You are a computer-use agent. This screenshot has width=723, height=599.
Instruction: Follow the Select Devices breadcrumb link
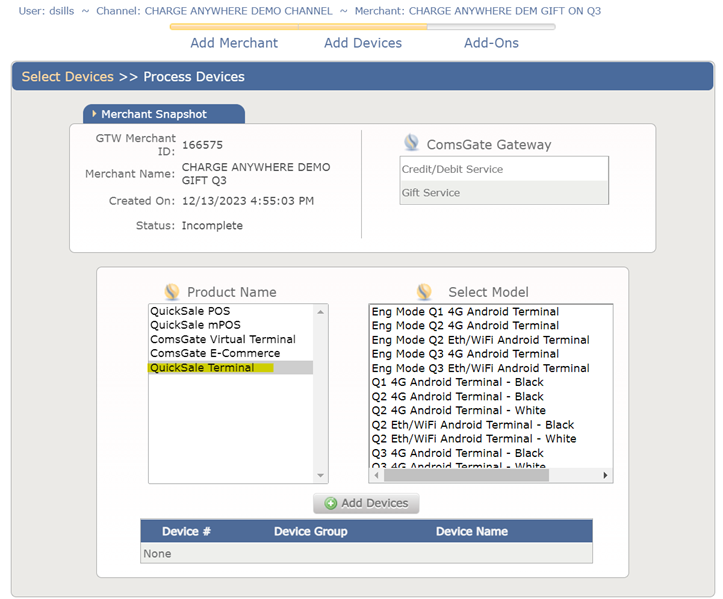point(67,76)
